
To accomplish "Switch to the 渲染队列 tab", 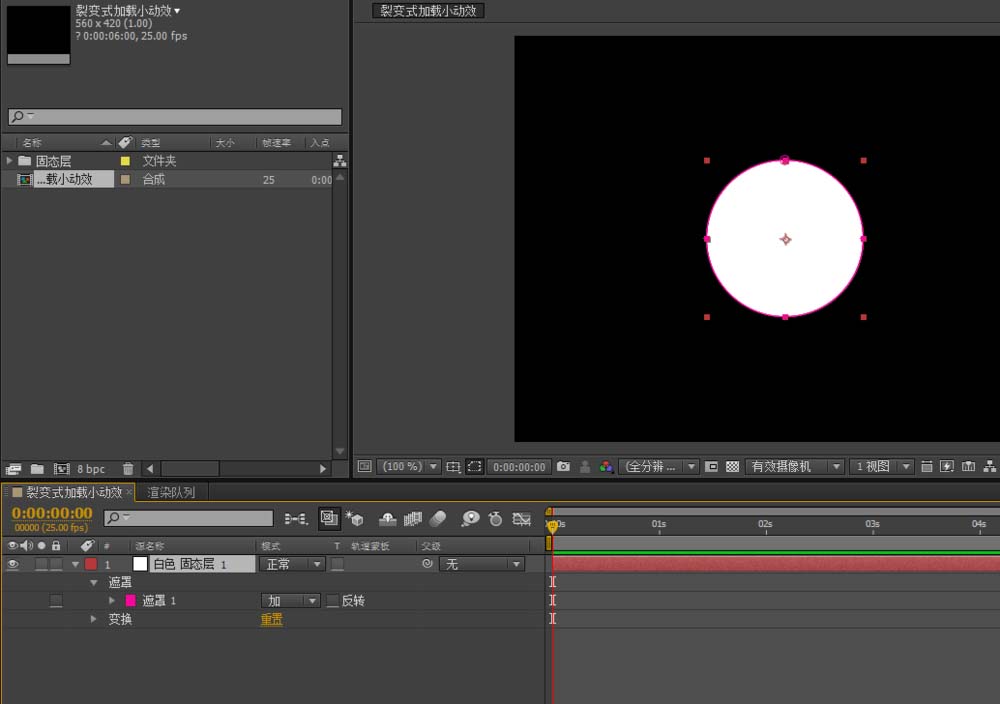I will 171,492.
